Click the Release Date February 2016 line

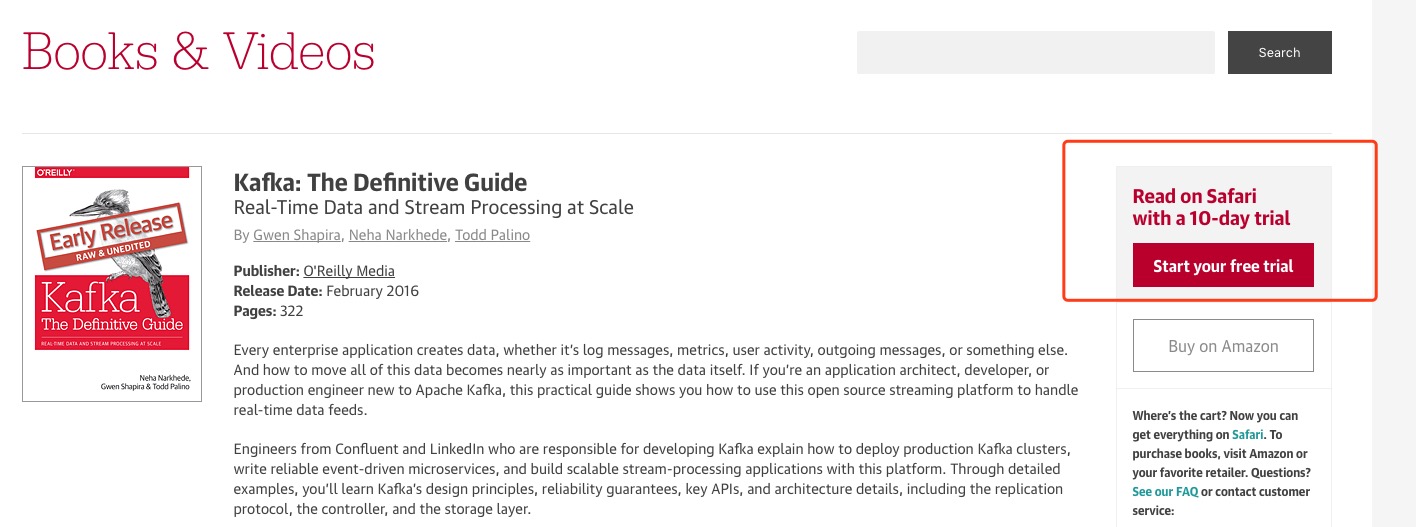click(326, 291)
